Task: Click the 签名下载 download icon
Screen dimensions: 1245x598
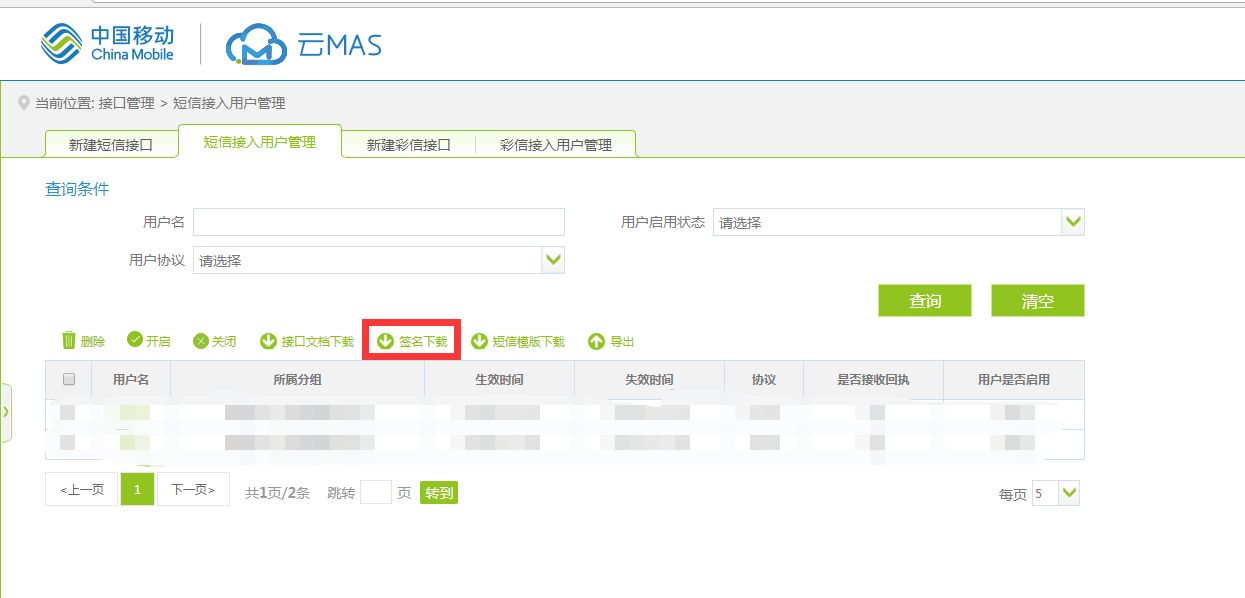Action: [x=385, y=342]
